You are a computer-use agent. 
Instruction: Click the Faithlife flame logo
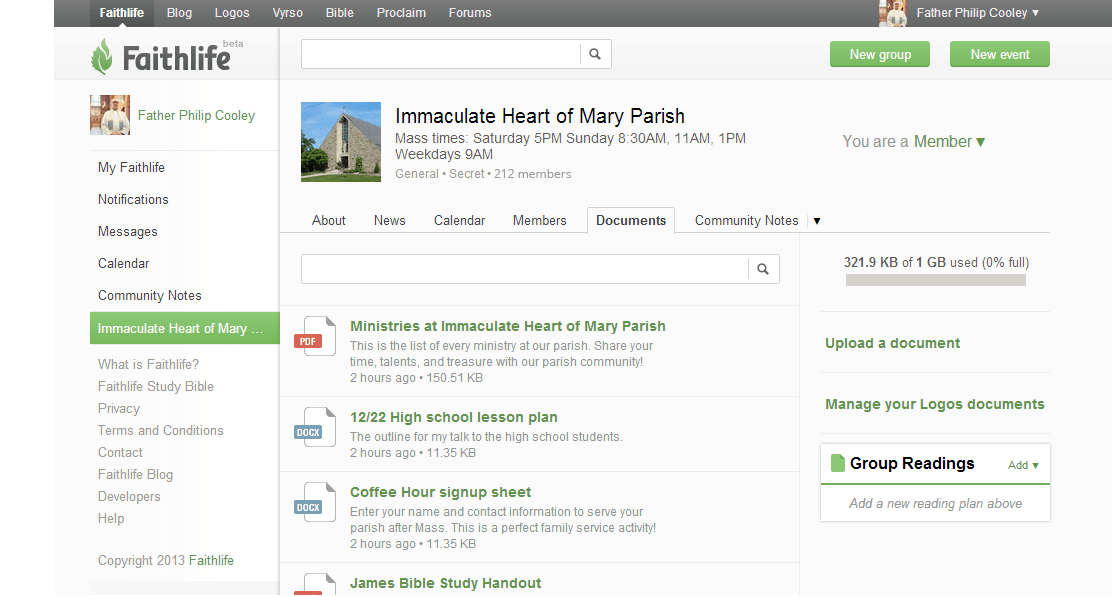click(x=102, y=57)
